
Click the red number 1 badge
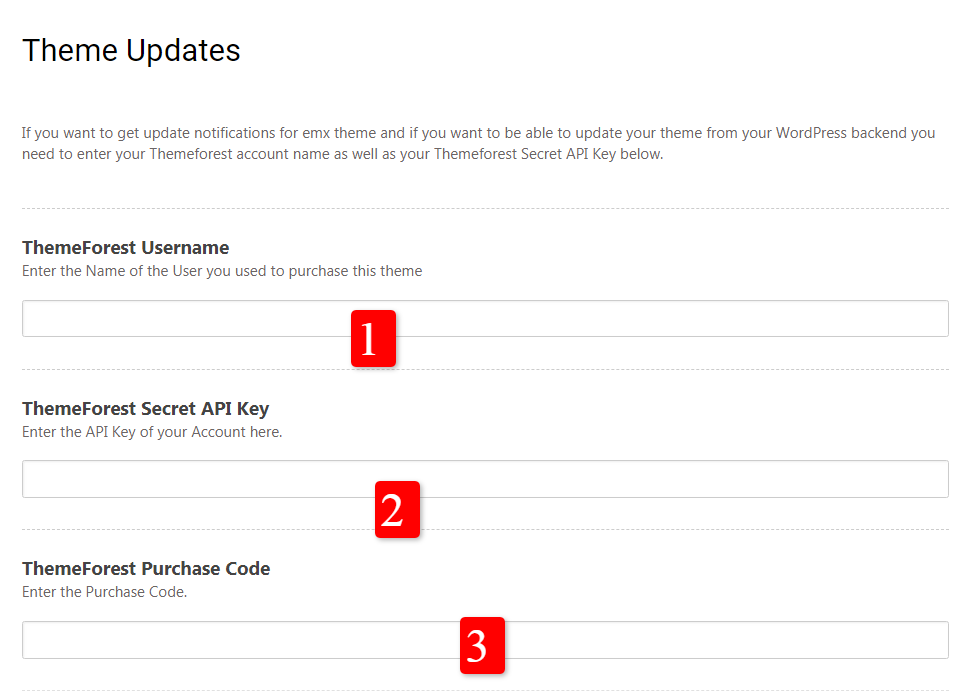pos(373,338)
